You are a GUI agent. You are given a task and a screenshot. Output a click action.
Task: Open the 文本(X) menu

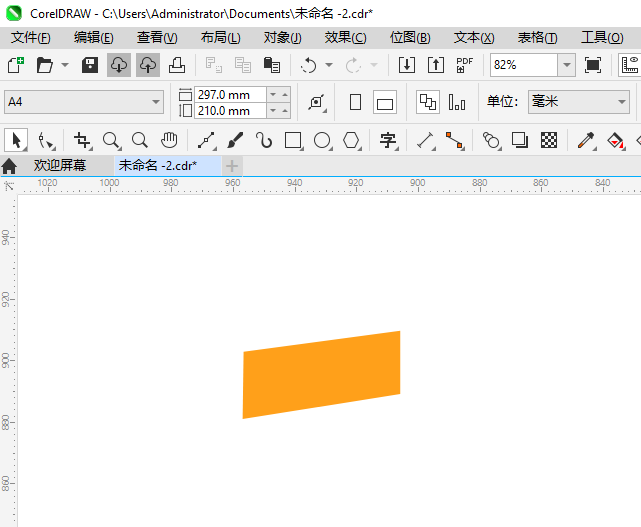coord(474,38)
